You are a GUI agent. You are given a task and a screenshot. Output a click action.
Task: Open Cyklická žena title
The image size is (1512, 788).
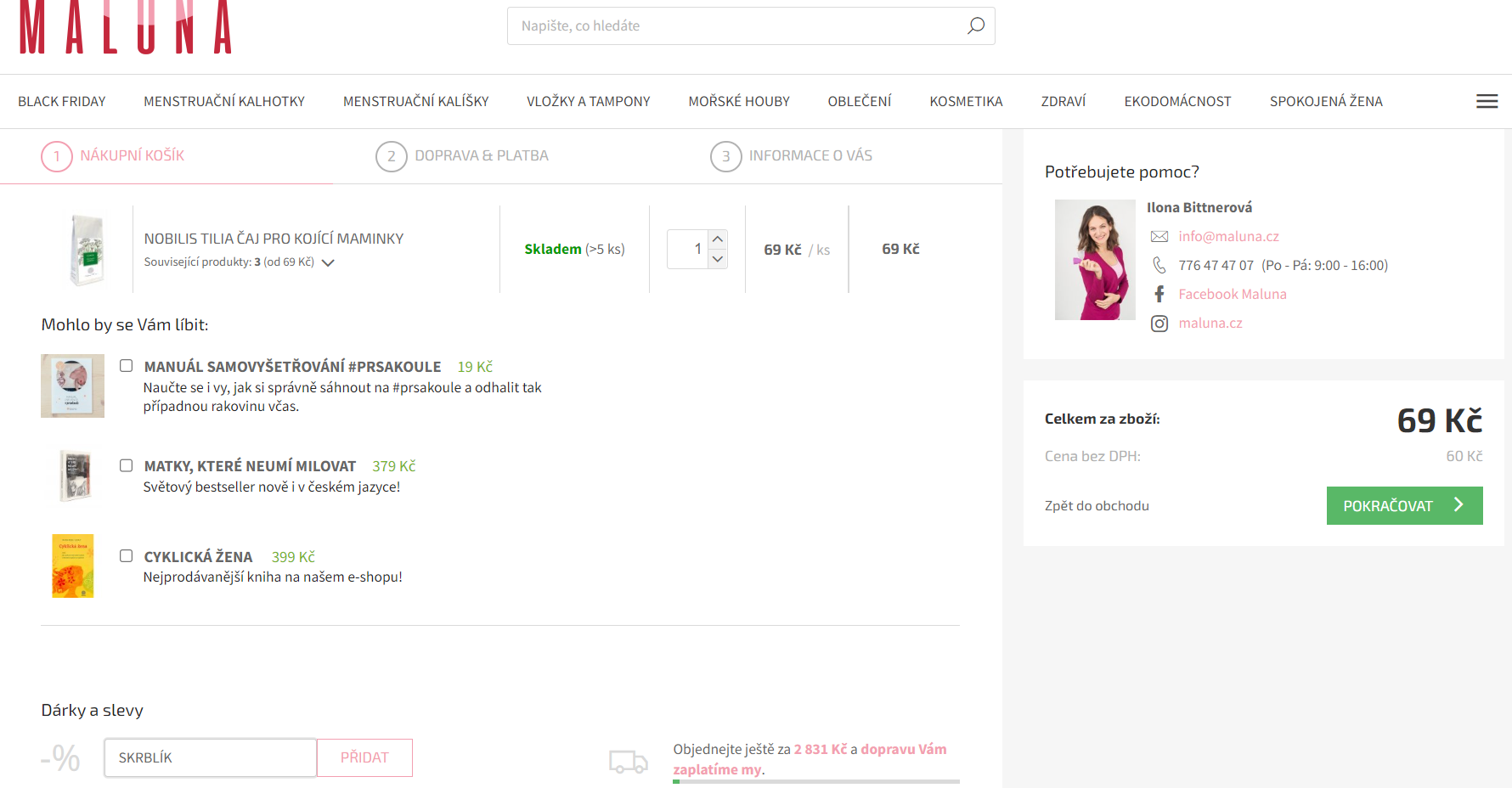tap(198, 557)
